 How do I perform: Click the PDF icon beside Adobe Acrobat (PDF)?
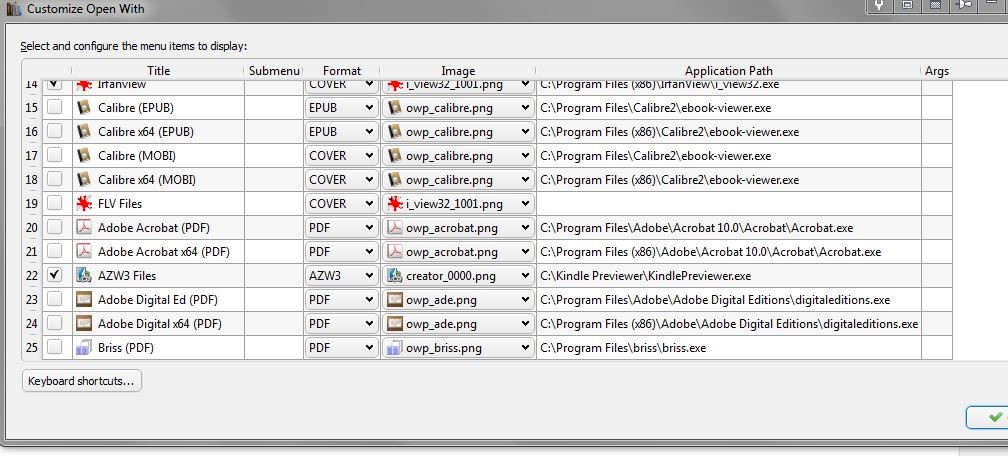(x=84, y=227)
